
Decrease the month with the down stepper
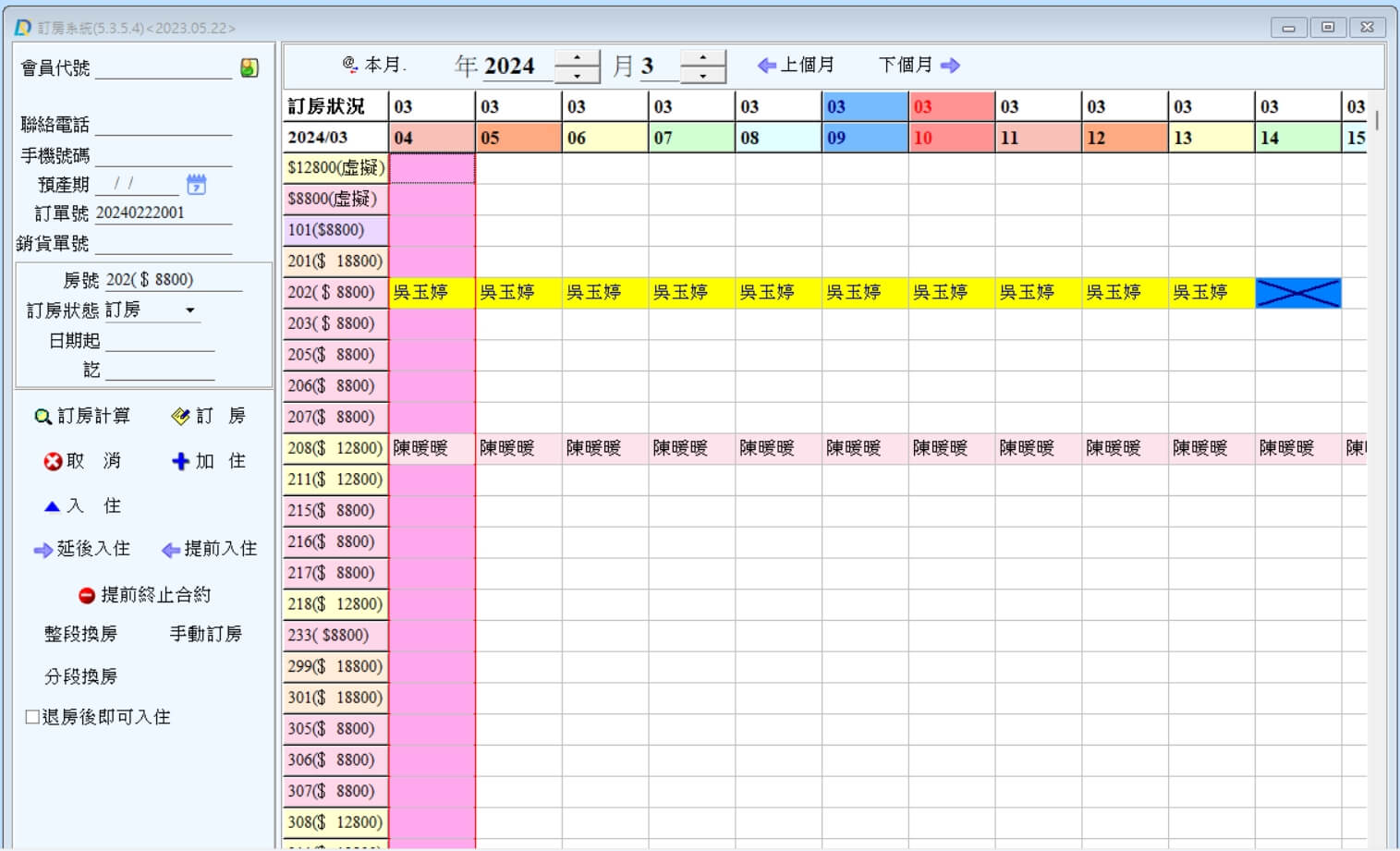click(x=703, y=75)
